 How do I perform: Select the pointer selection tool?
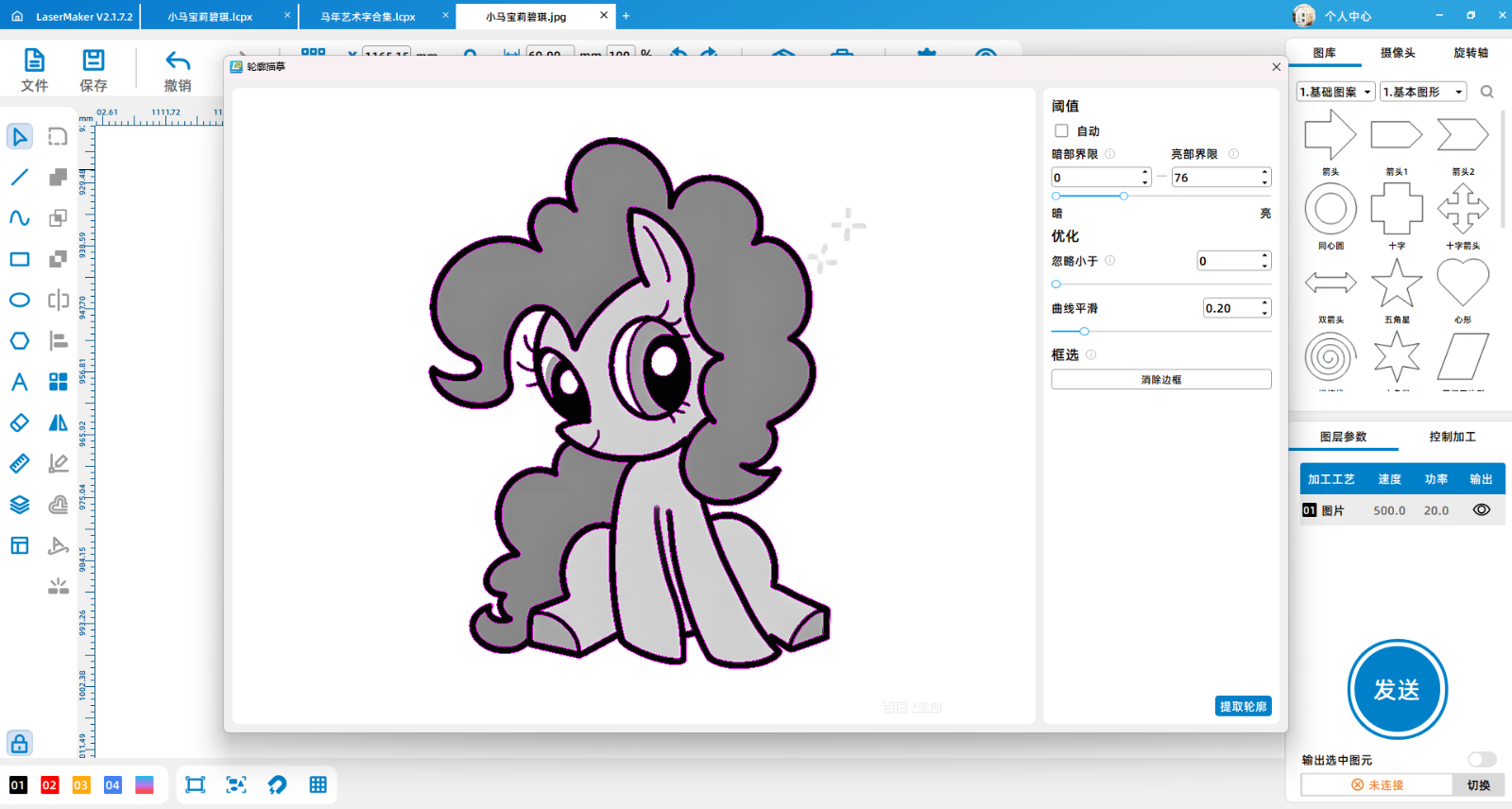[20, 137]
